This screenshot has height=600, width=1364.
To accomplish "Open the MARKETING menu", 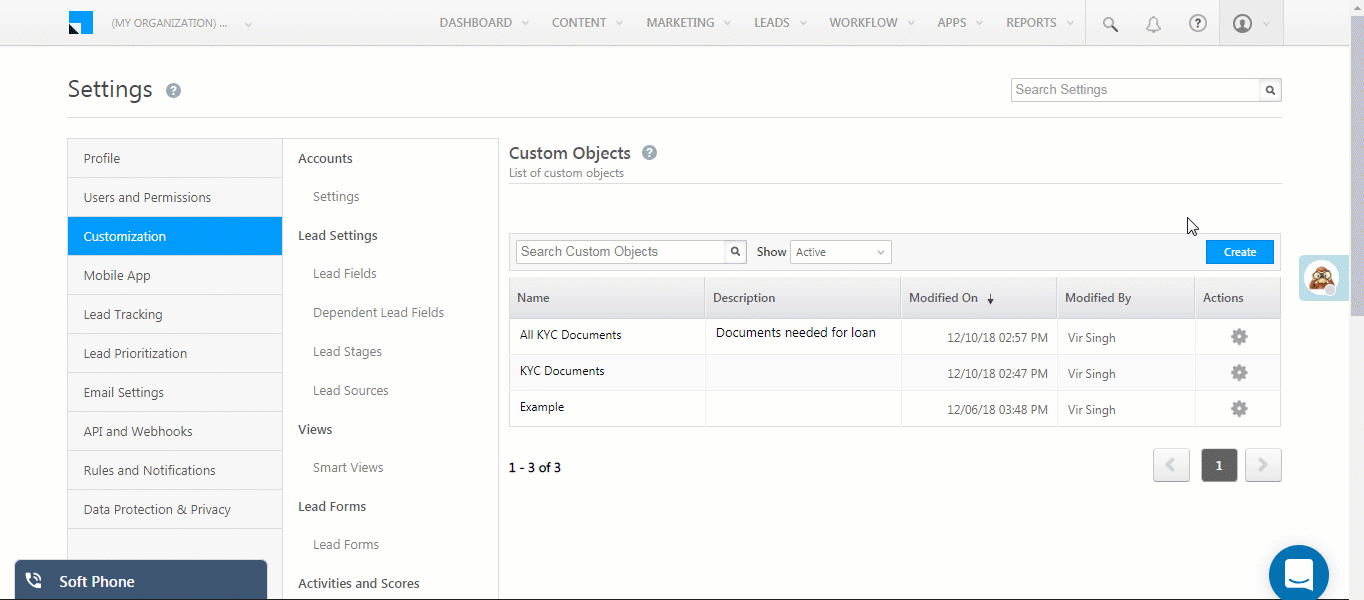I will (681, 22).
